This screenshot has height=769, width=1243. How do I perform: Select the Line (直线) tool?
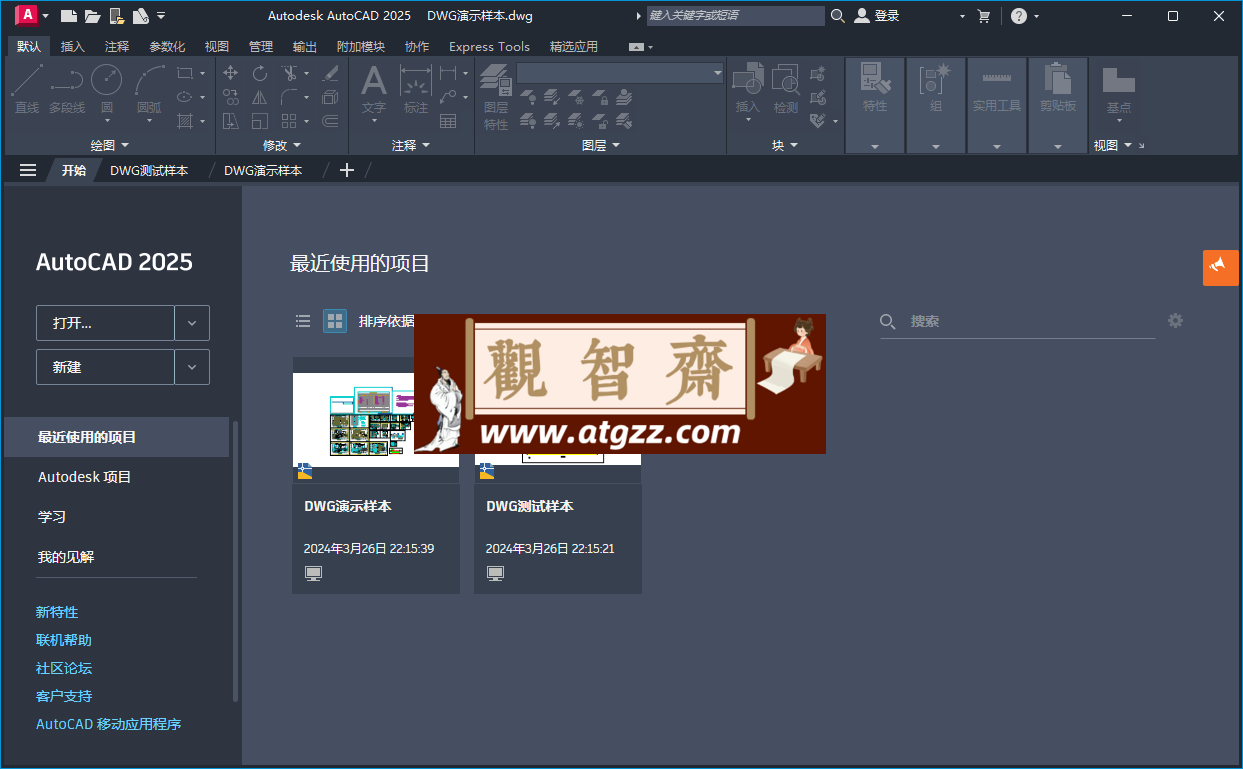27,88
